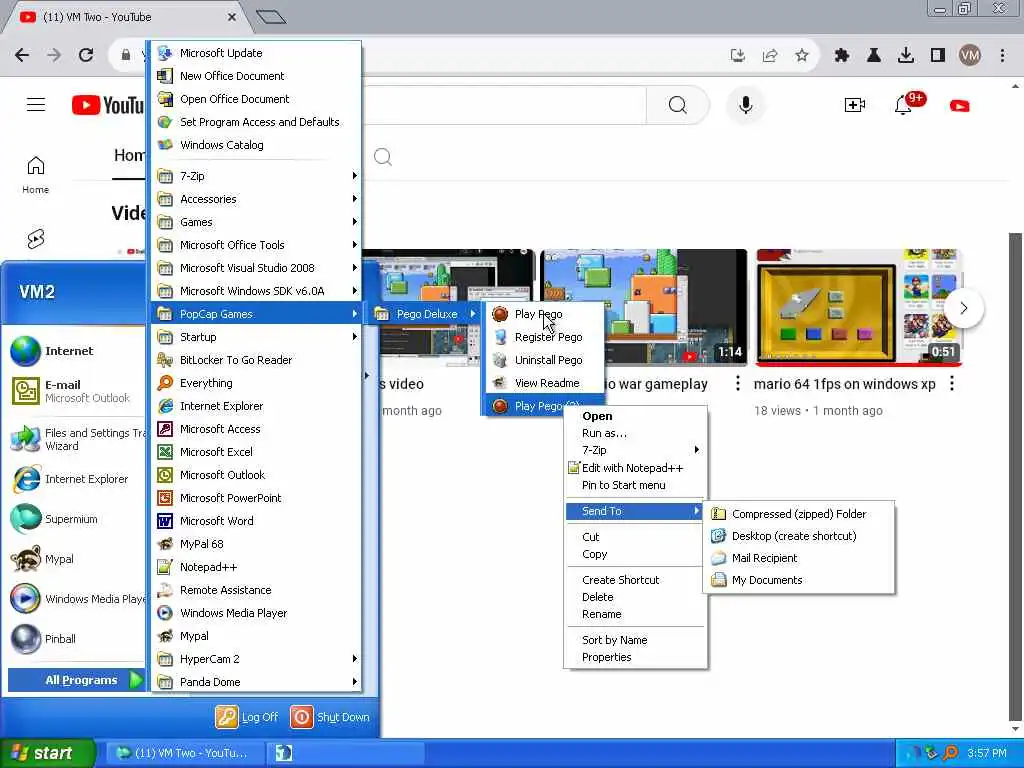This screenshot has width=1024, height=768.
Task: Click New Office Document icon
Action: click(x=165, y=76)
